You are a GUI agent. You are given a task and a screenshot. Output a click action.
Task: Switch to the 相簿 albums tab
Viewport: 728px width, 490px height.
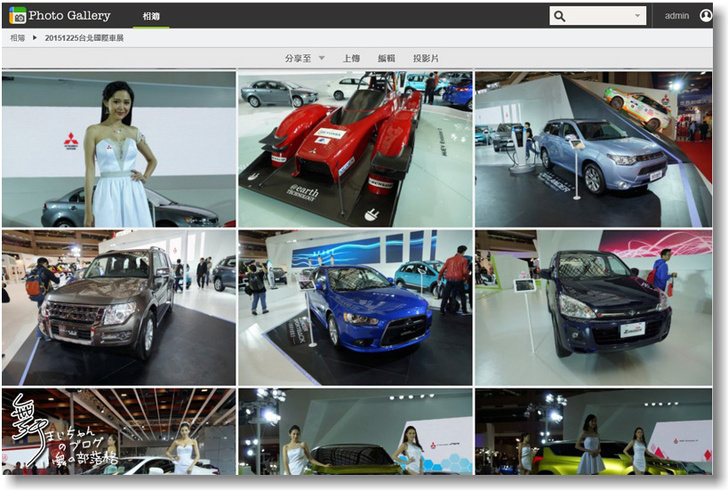(150, 16)
